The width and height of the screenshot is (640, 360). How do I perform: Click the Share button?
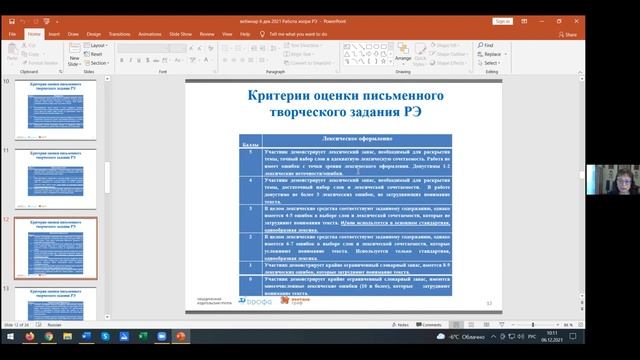(568, 35)
